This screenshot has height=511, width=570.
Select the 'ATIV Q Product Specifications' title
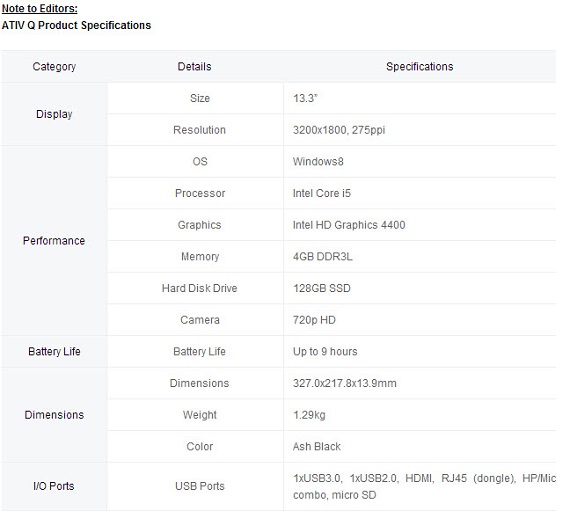coord(76,25)
